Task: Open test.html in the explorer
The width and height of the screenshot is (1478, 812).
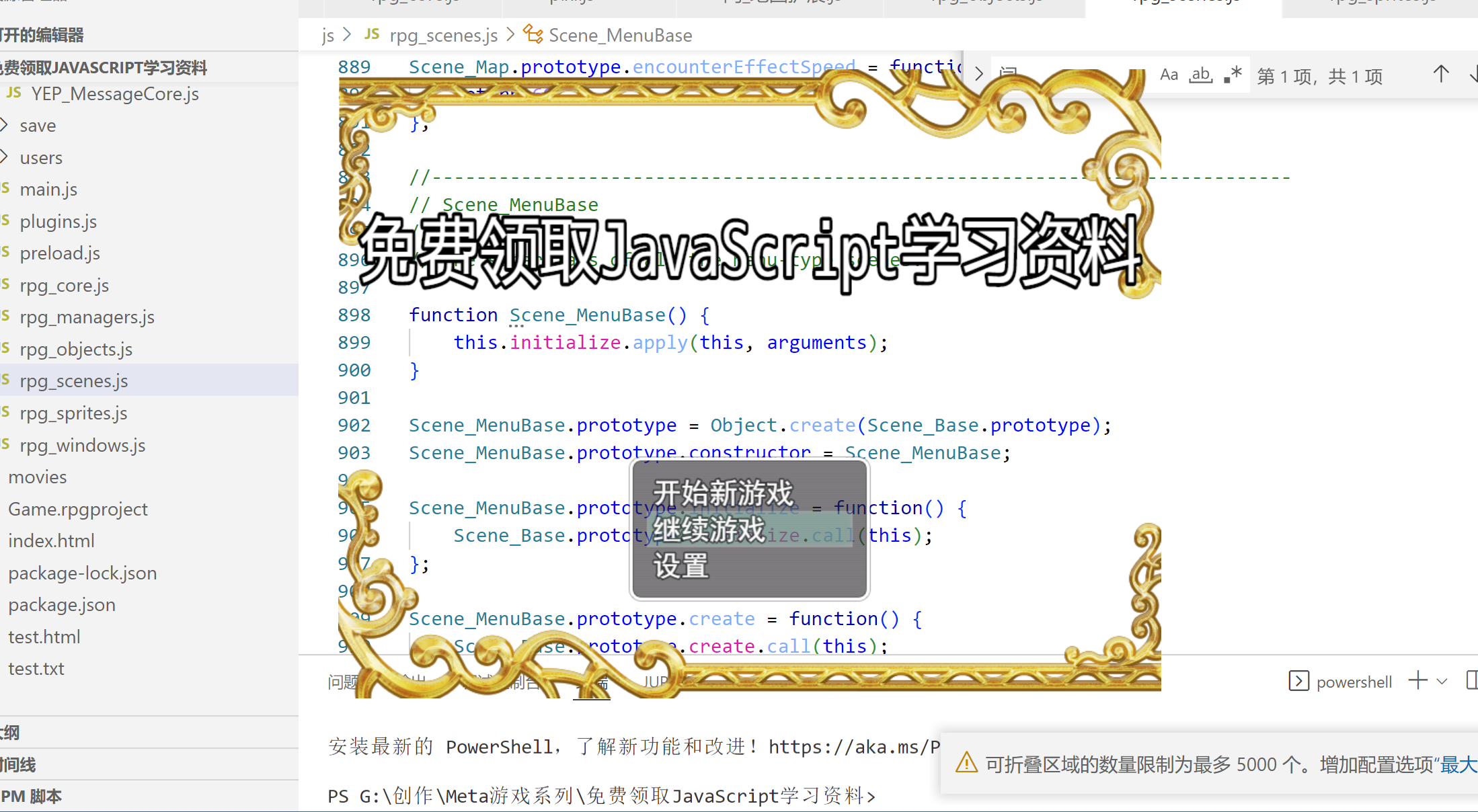Action: pyautogui.click(x=44, y=637)
